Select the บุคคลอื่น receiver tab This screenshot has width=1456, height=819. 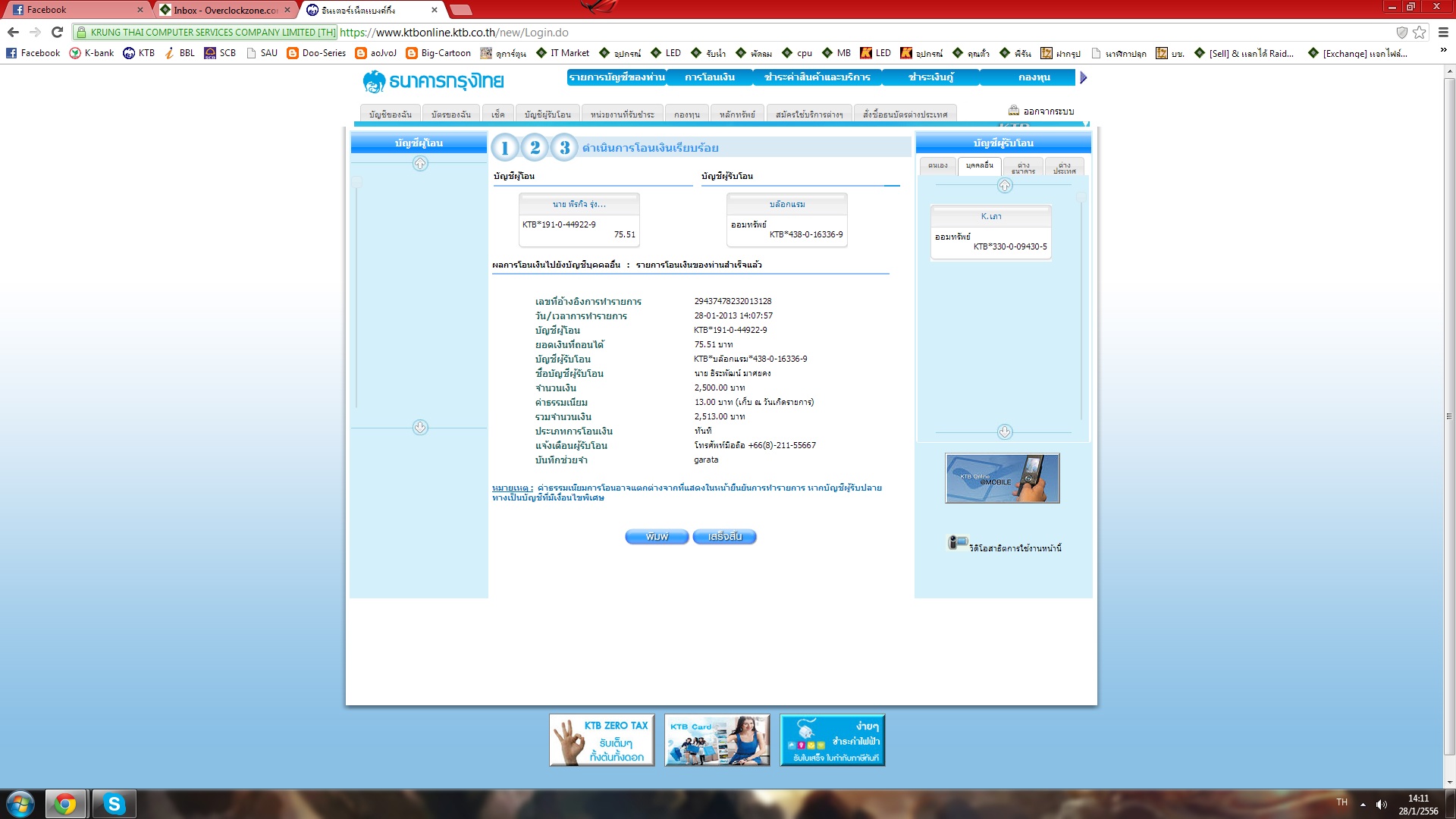tap(979, 166)
